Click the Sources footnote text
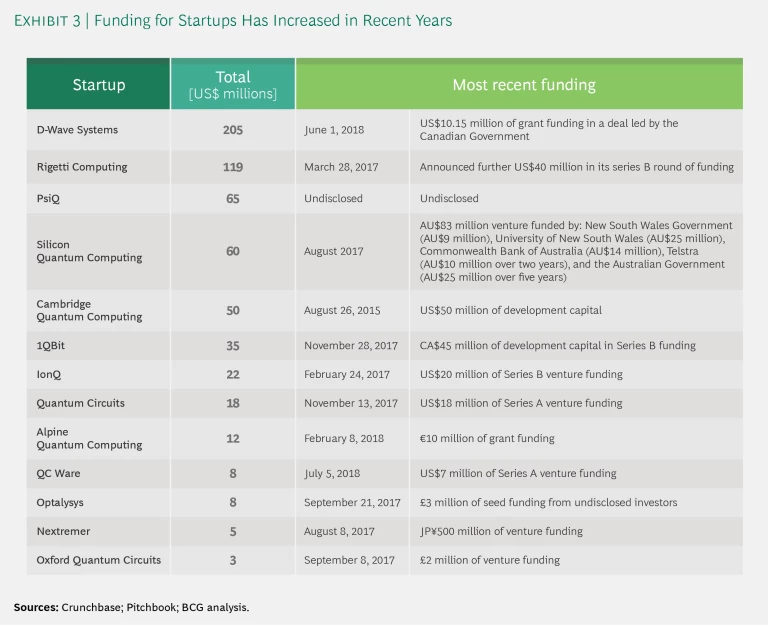 point(131,607)
